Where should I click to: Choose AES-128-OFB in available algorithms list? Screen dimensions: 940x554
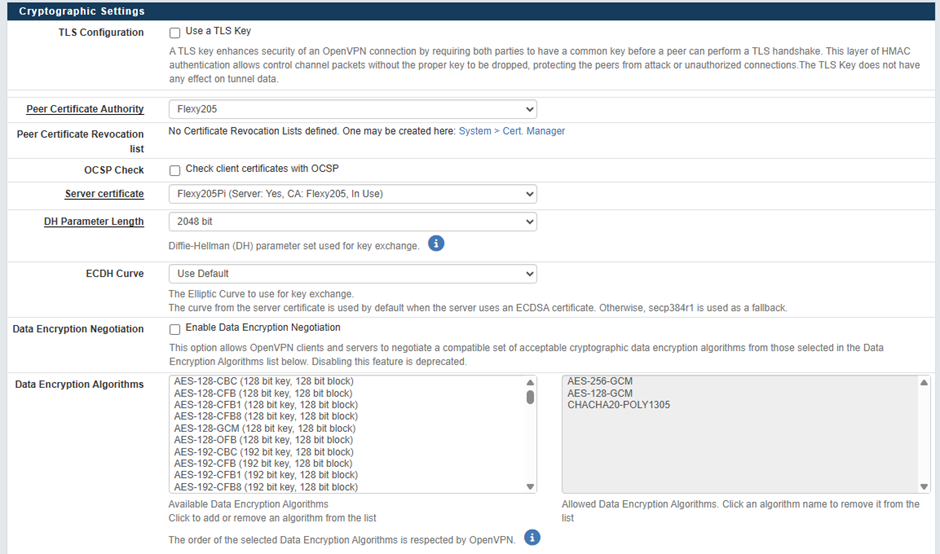coord(263,440)
